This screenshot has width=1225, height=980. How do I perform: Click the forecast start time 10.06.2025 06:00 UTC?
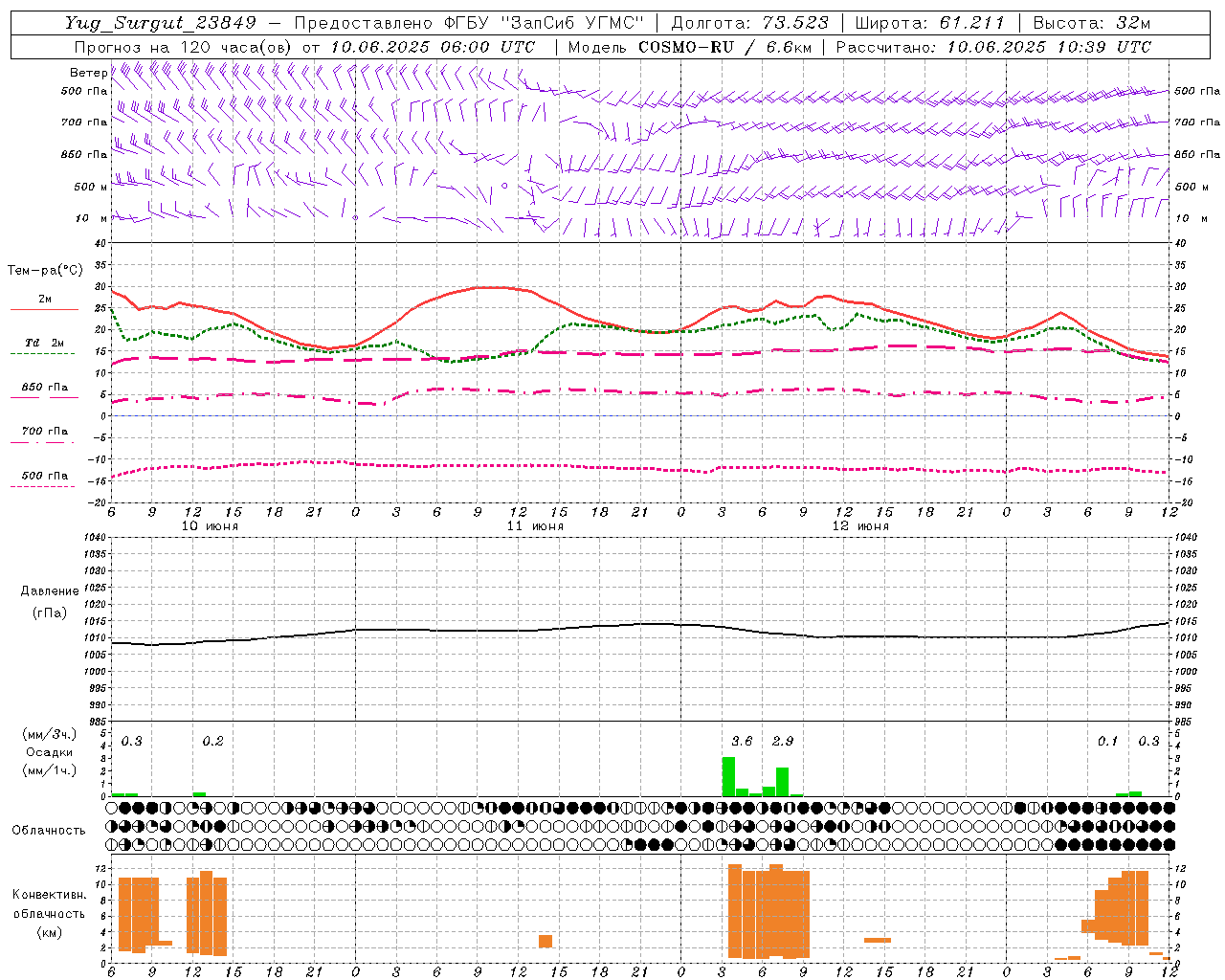pos(433,47)
